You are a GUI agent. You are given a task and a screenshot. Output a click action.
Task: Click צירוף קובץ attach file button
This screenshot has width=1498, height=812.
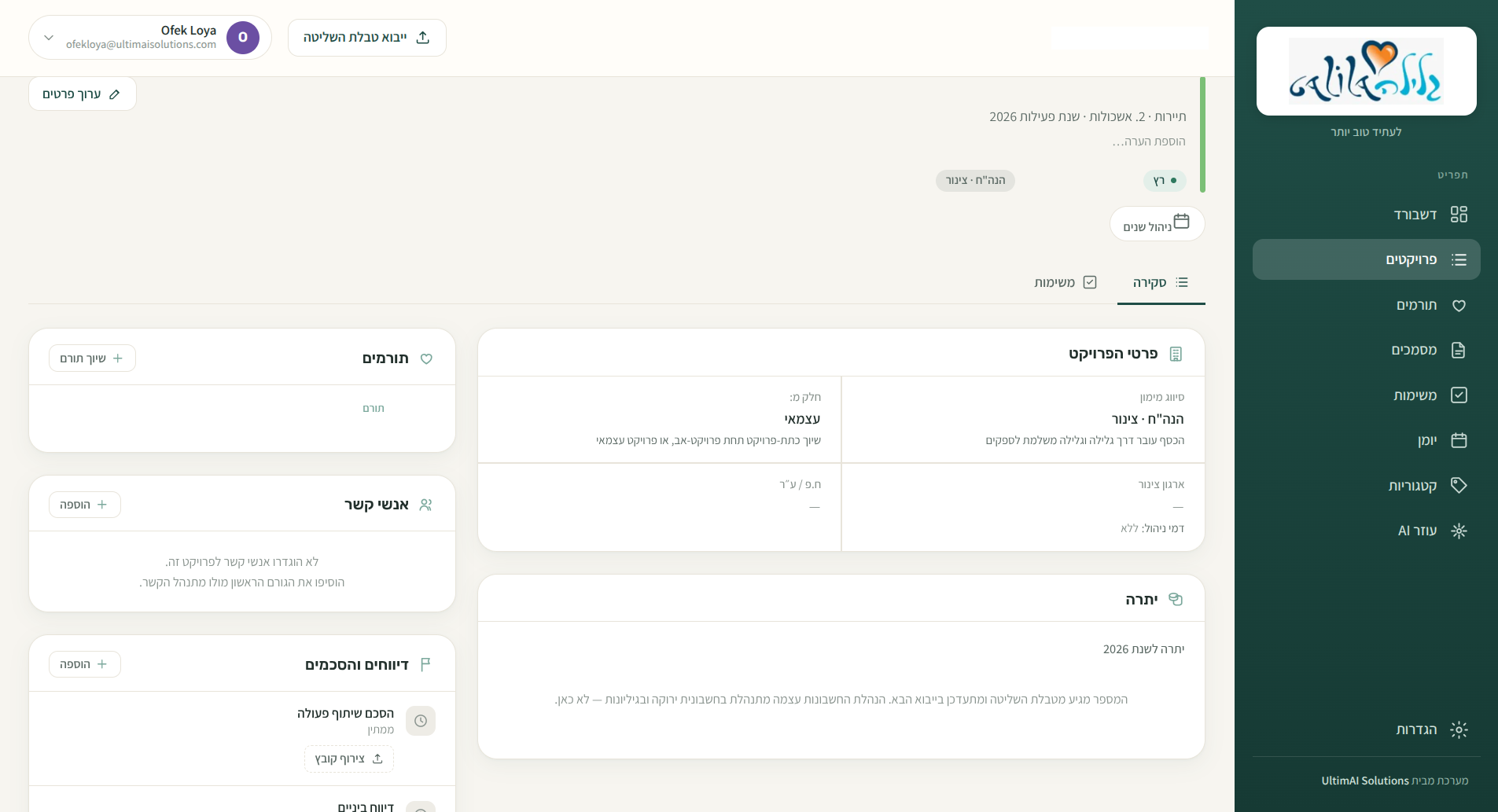coord(349,759)
